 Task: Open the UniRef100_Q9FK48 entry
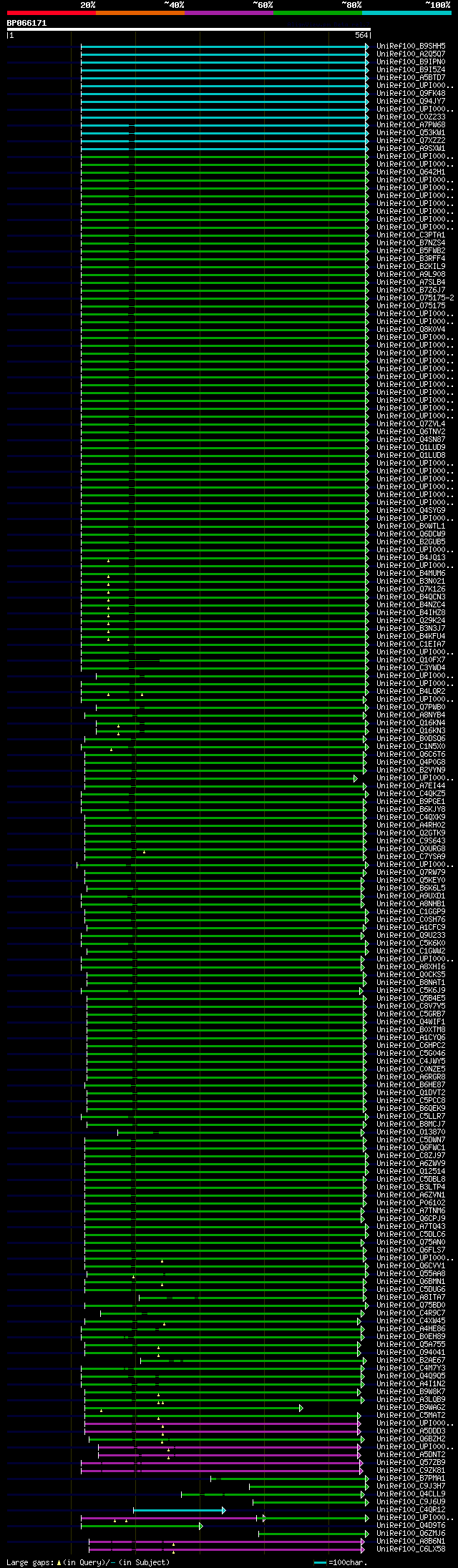pos(411,94)
